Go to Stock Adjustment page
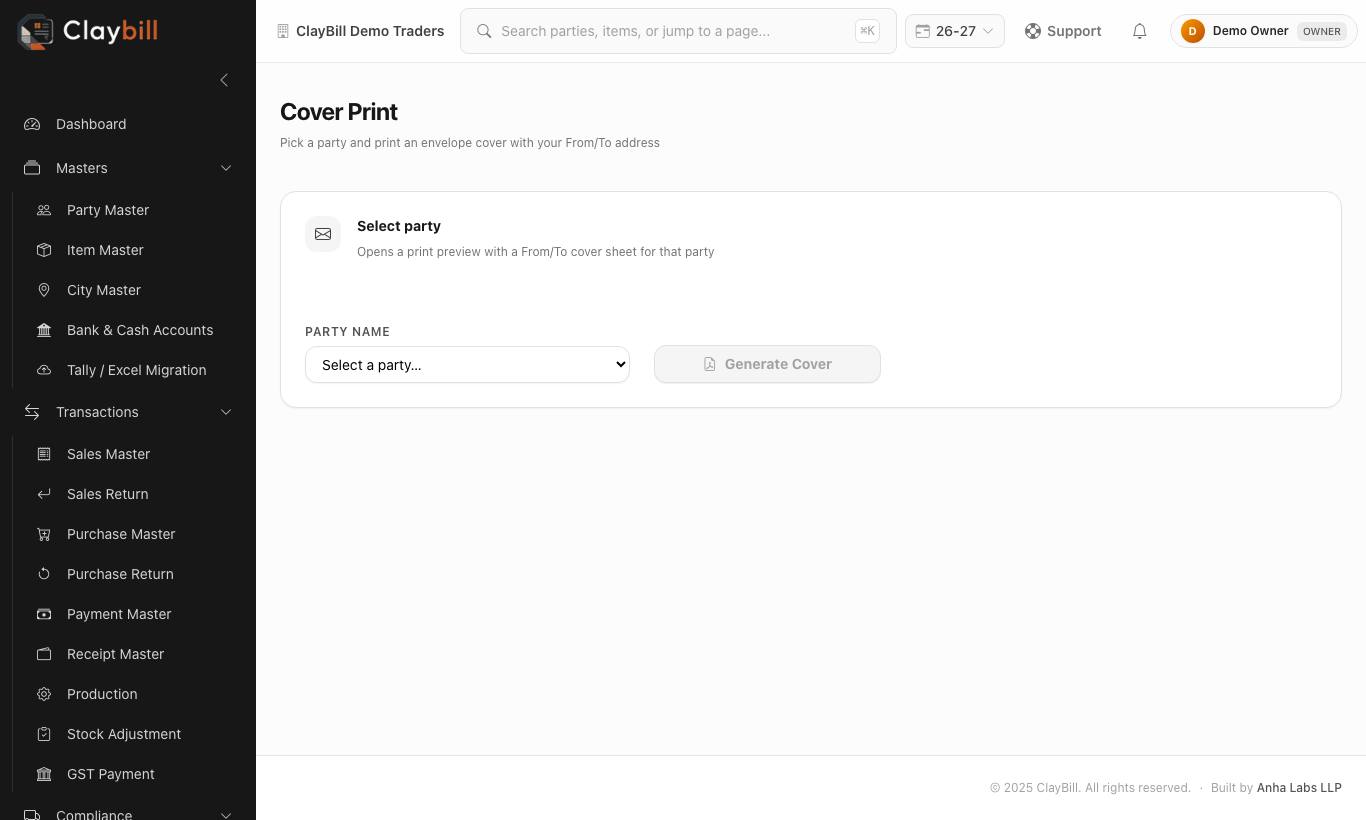 pyautogui.click(x=133, y=734)
